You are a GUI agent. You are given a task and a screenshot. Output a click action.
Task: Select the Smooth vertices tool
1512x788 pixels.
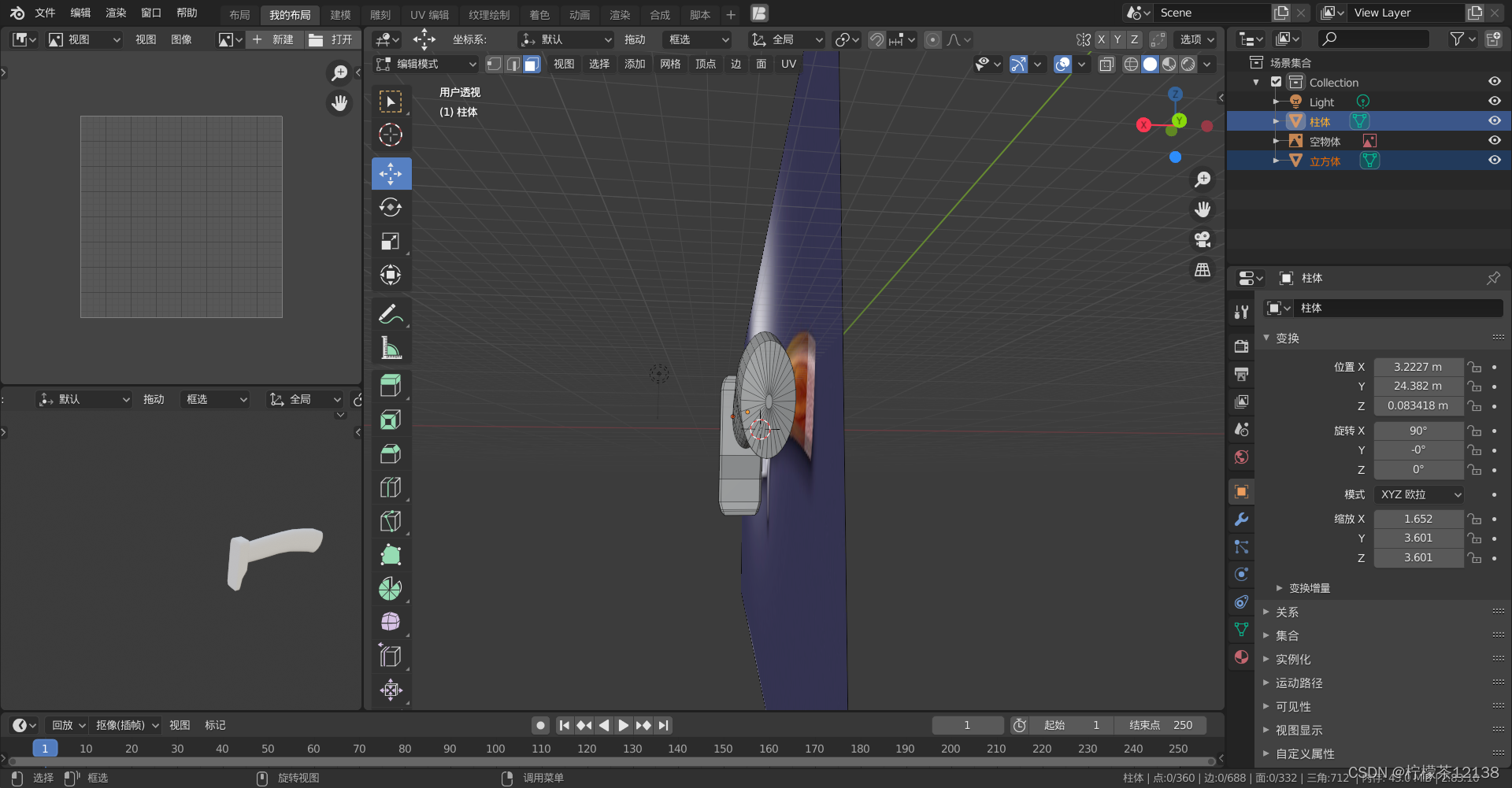391,622
